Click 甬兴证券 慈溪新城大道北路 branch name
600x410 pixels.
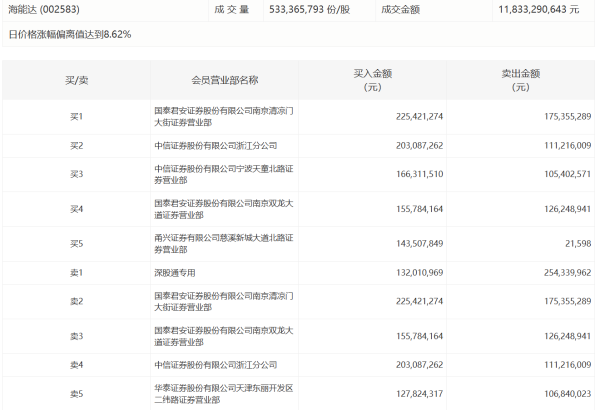224,244
